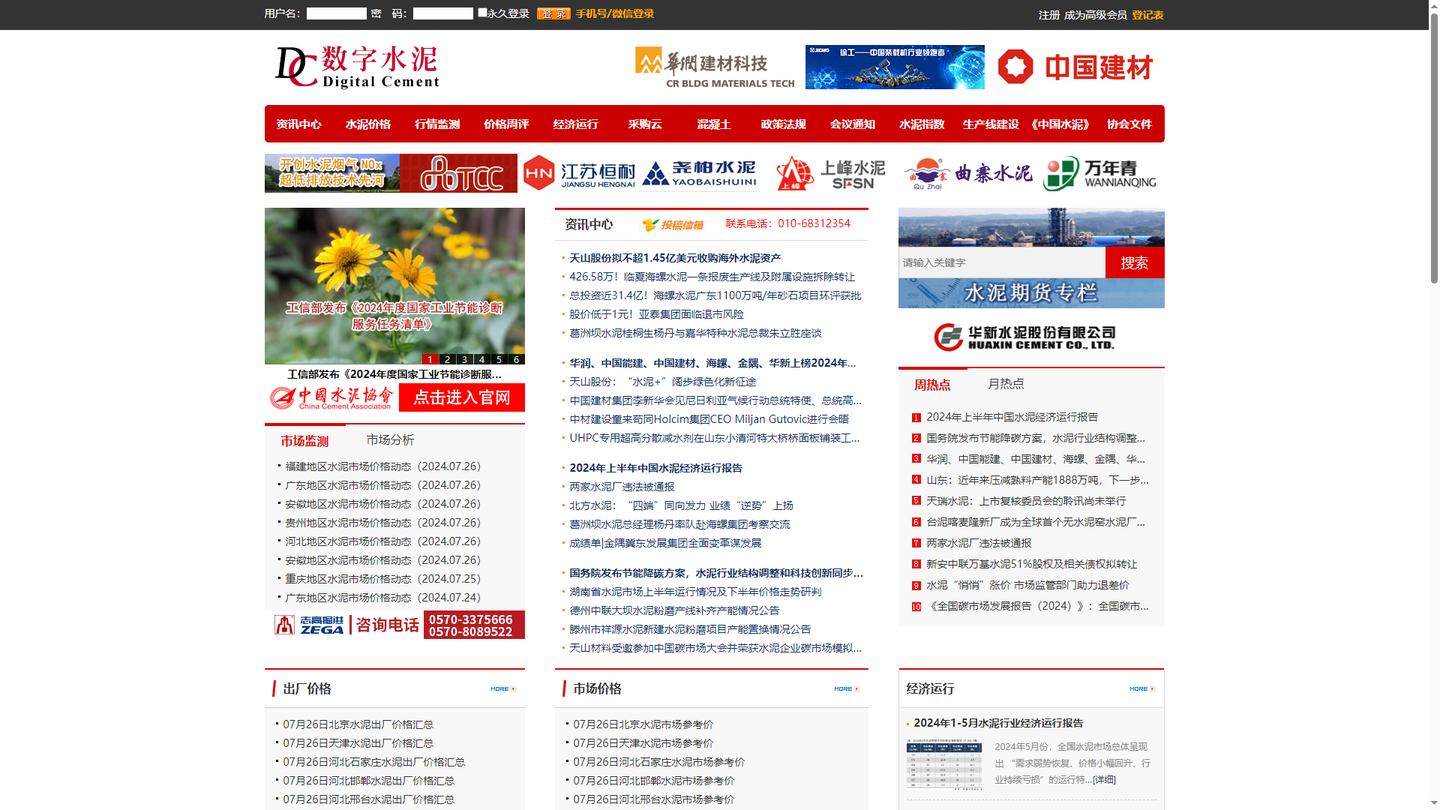
Task: Open the 徐工 XCMG blue banner ad
Action: point(895,67)
